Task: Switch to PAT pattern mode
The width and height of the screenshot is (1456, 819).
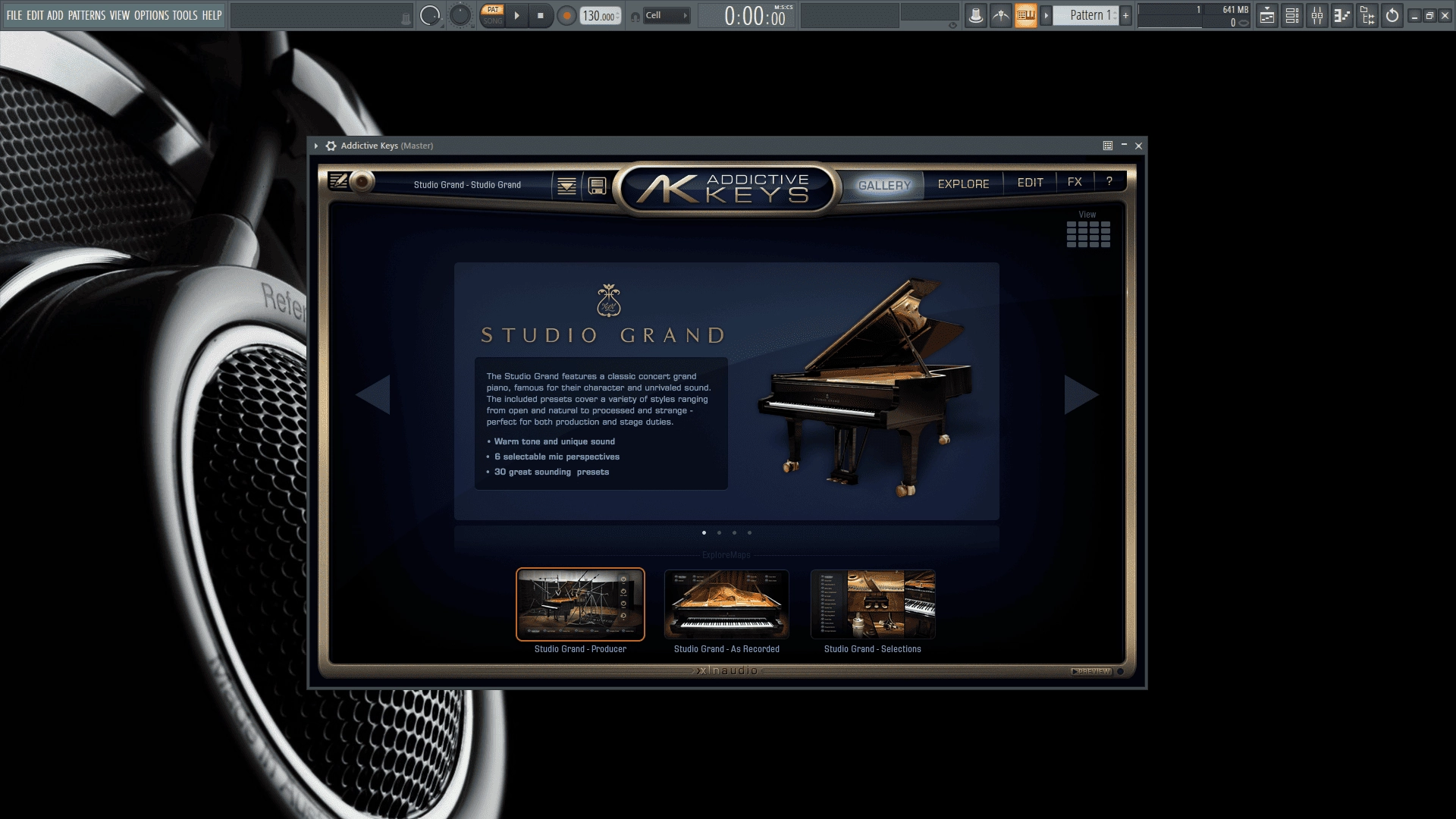Action: tap(493, 10)
